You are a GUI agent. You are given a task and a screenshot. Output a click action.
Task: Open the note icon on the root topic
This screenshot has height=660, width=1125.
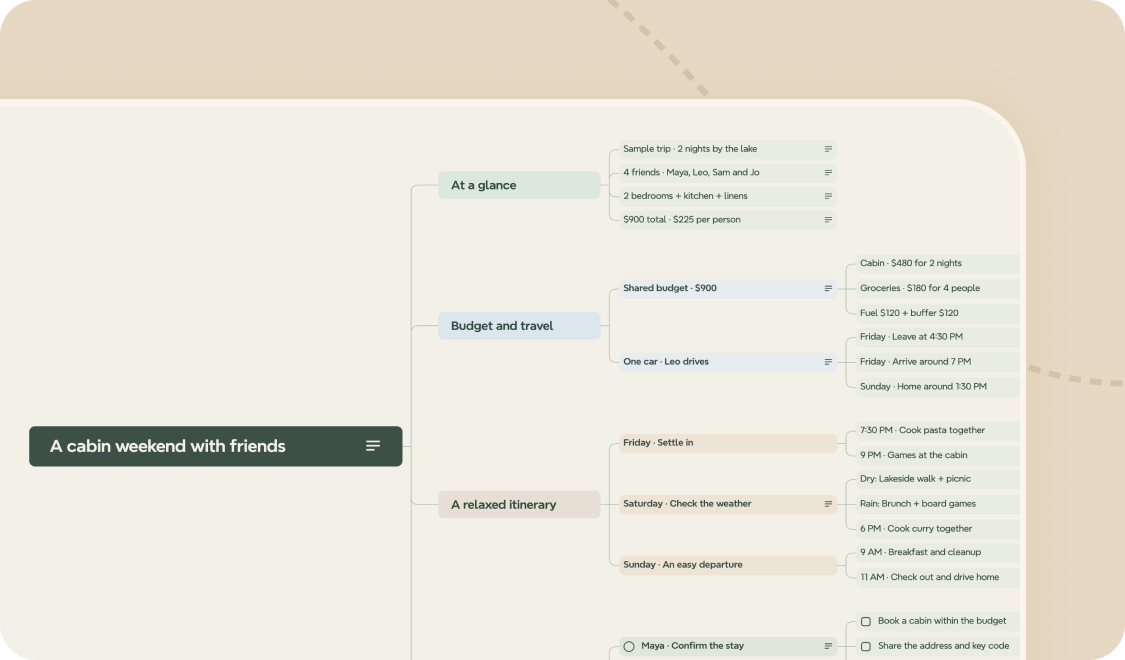pyautogui.click(x=373, y=446)
